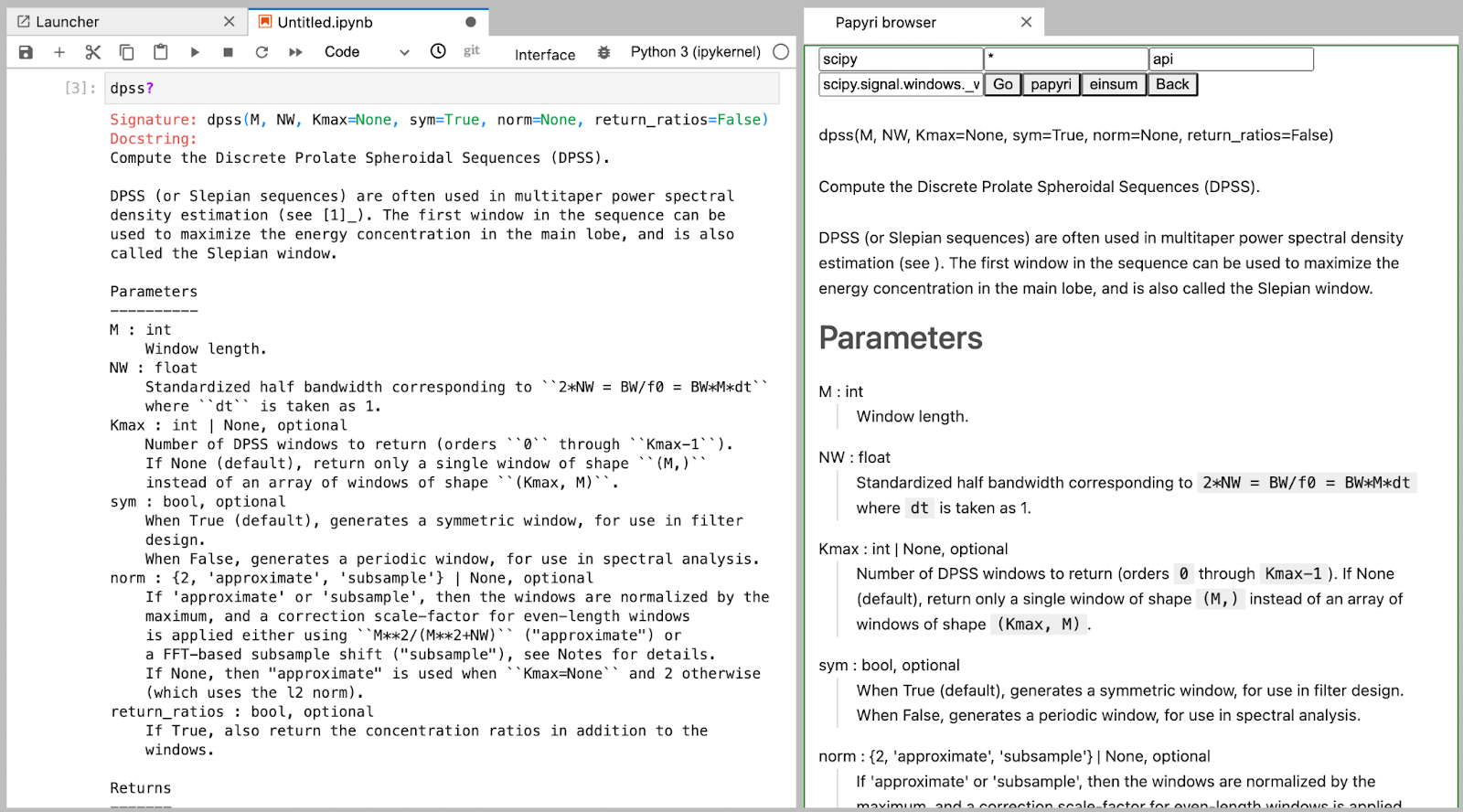The height and width of the screenshot is (812, 1463).
Task: Click the git toolbar button
Action: pyautogui.click(x=472, y=51)
